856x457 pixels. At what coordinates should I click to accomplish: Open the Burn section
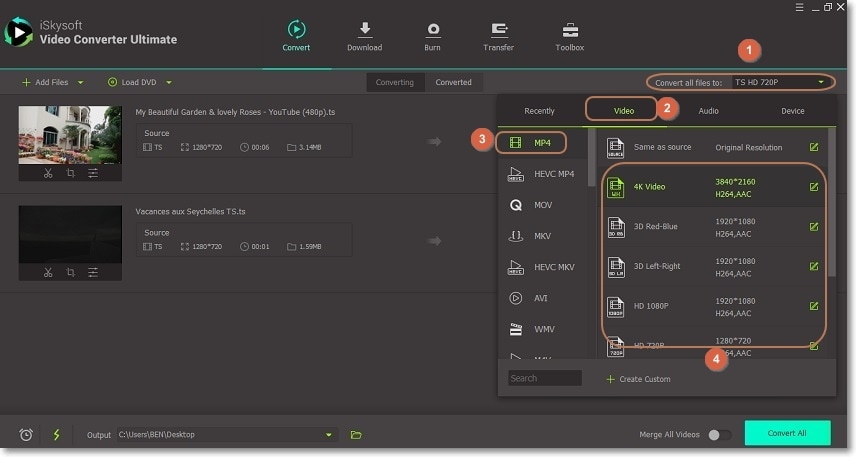tap(432, 36)
